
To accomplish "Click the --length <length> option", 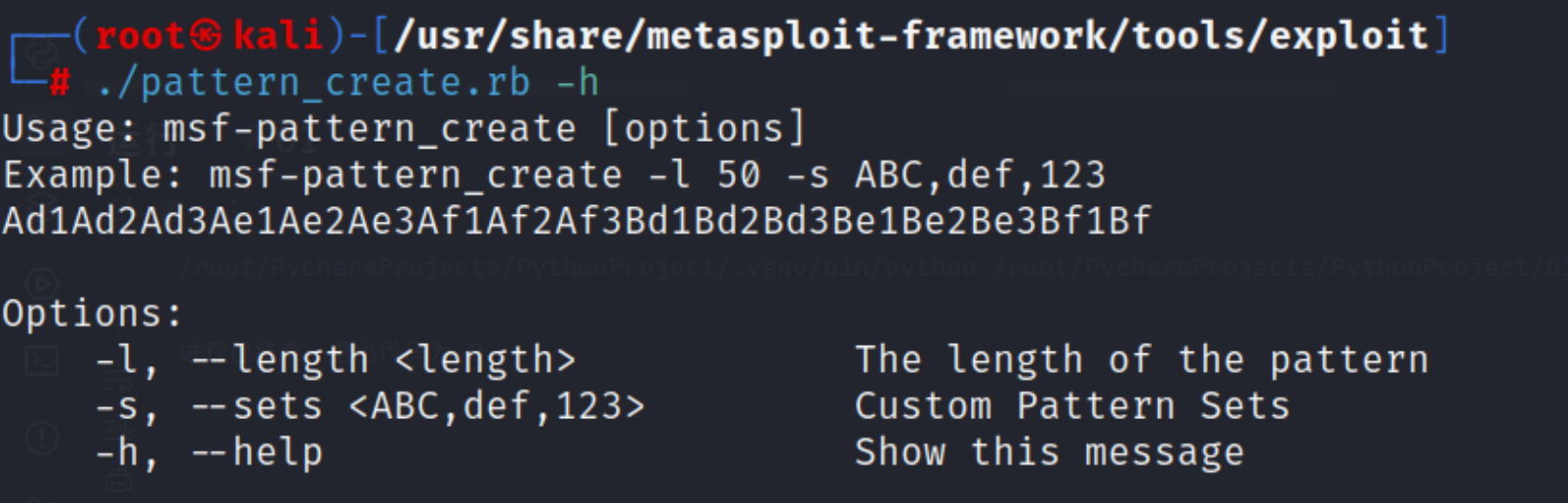I will pyautogui.click(x=383, y=359).
